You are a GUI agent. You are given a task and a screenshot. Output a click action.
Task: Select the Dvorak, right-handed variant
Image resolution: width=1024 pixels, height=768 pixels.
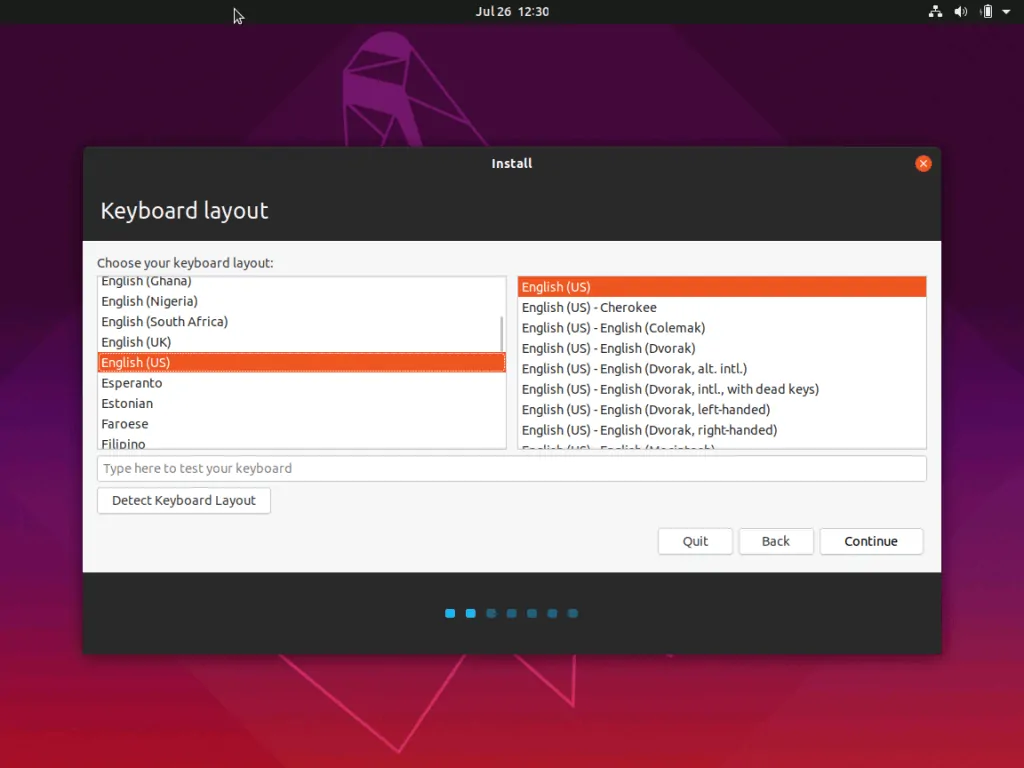[649, 430]
